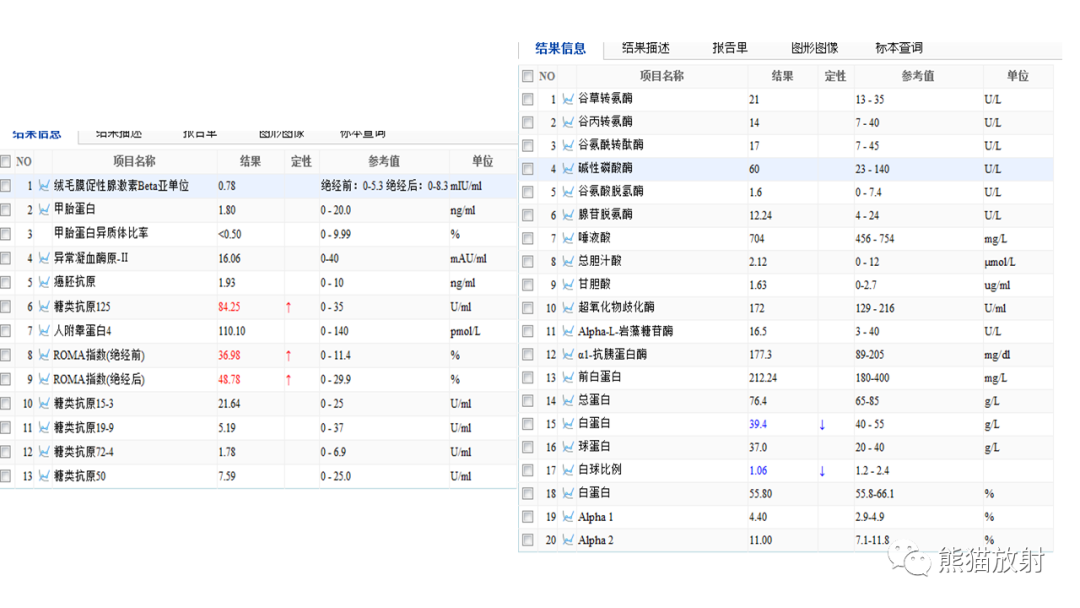This screenshot has height=608, width=1080.
Task: Switch to the 报告单 tab
Action: click(x=729, y=48)
